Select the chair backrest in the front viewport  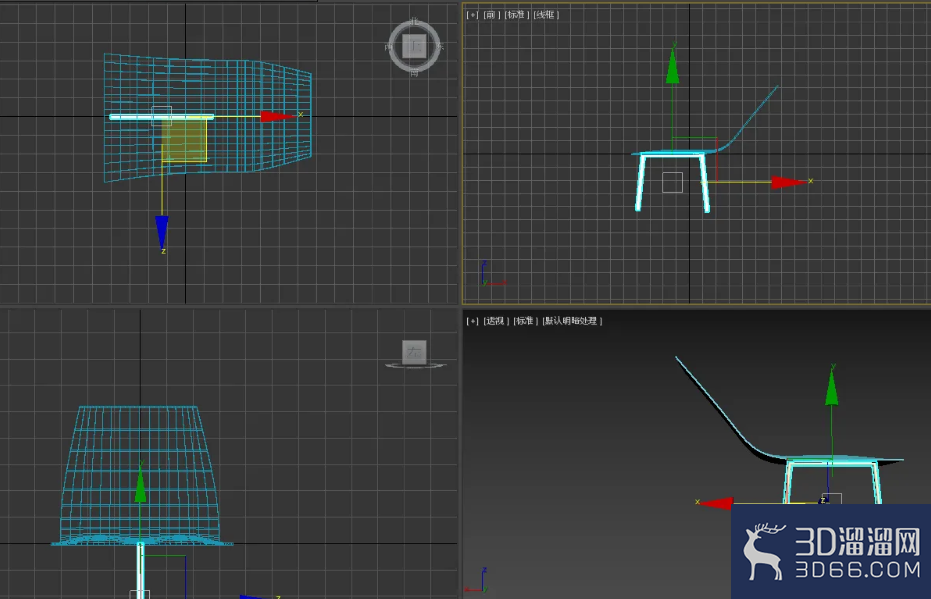pyautogui.click(x=752, y=116)
